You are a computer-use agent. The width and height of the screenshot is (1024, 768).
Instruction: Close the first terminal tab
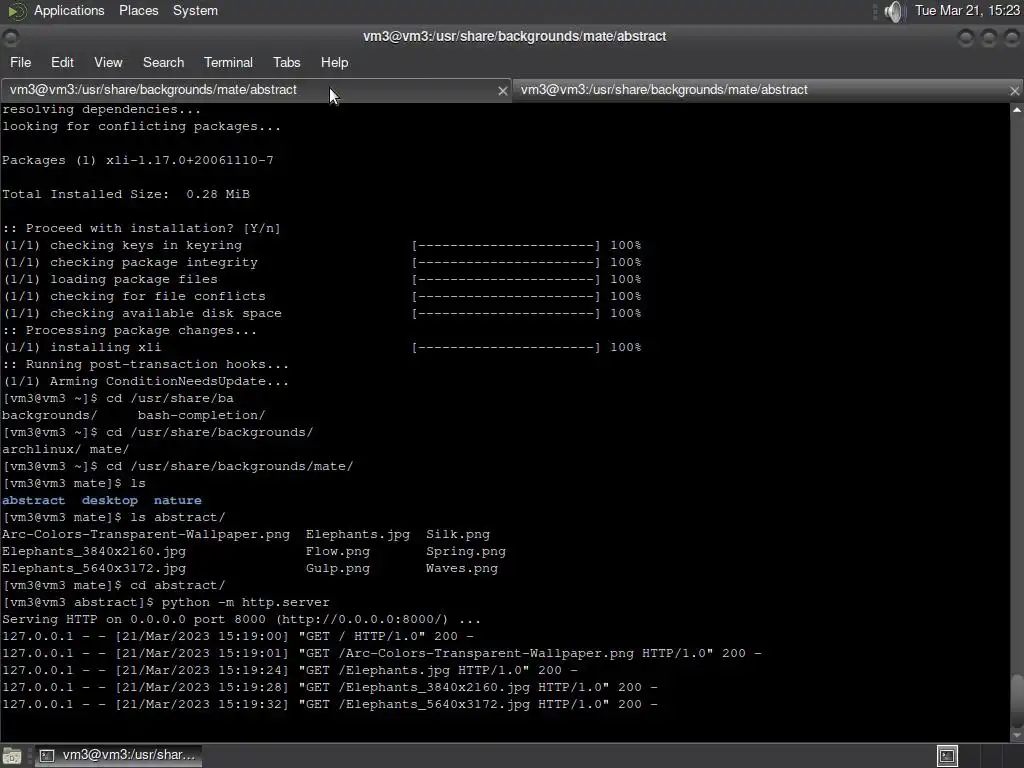pos(502,91)
